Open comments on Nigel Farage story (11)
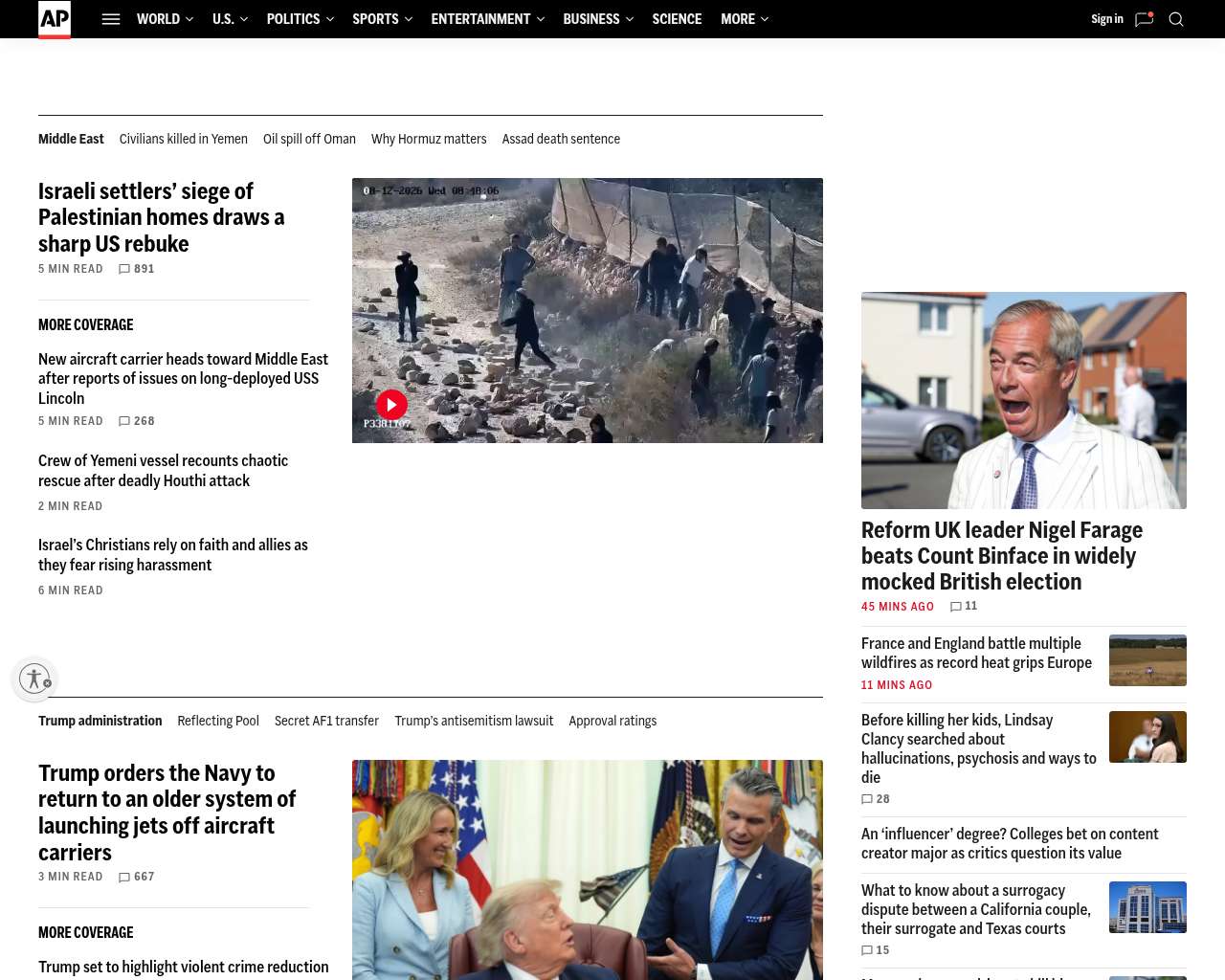The image size is (1225, 980). coord(964,606)
